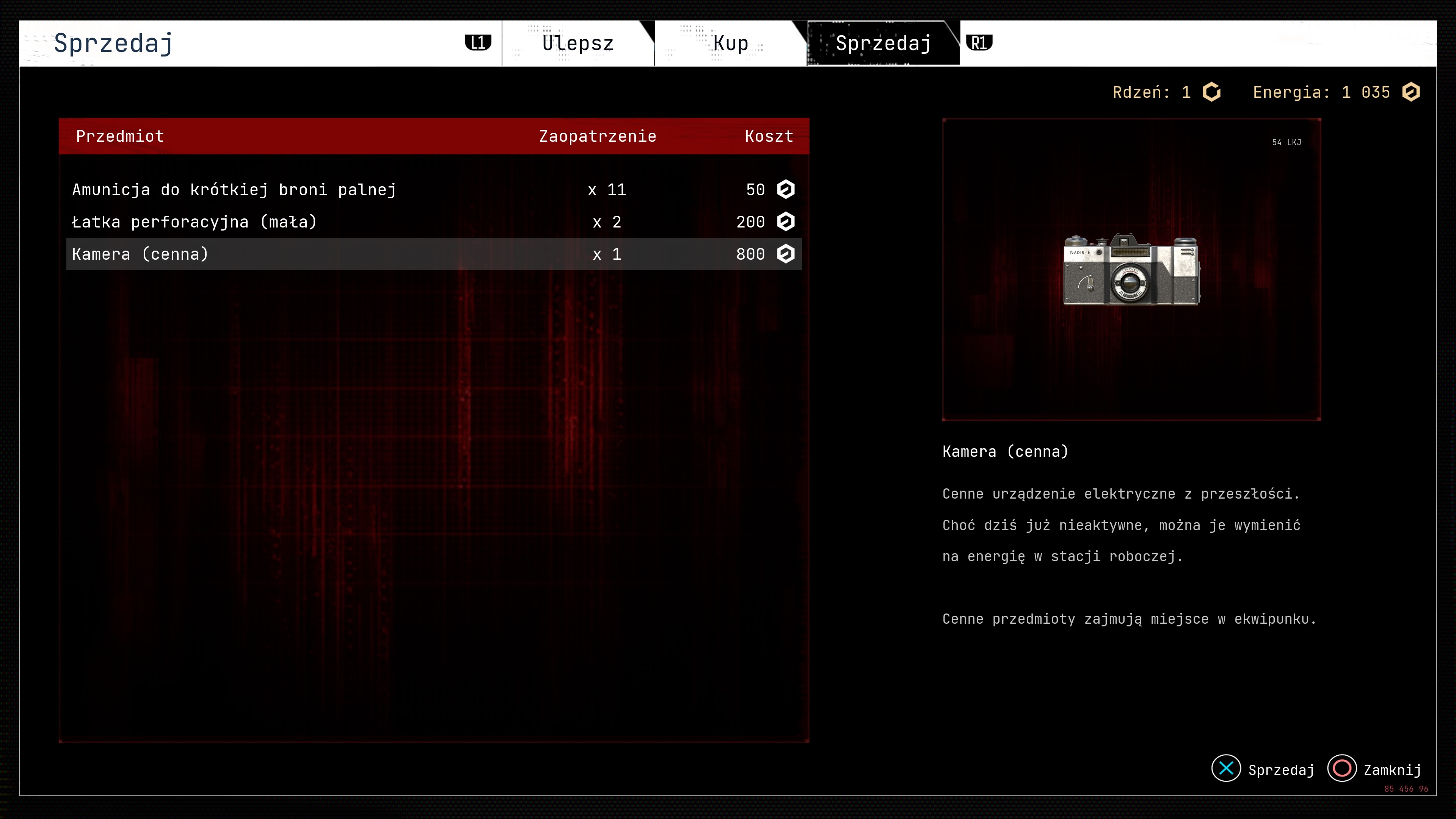This screenshot has width=1456, height=819.
Task: Click the Rdzeń core currency icon
Action: click(x=1211, y=92)
